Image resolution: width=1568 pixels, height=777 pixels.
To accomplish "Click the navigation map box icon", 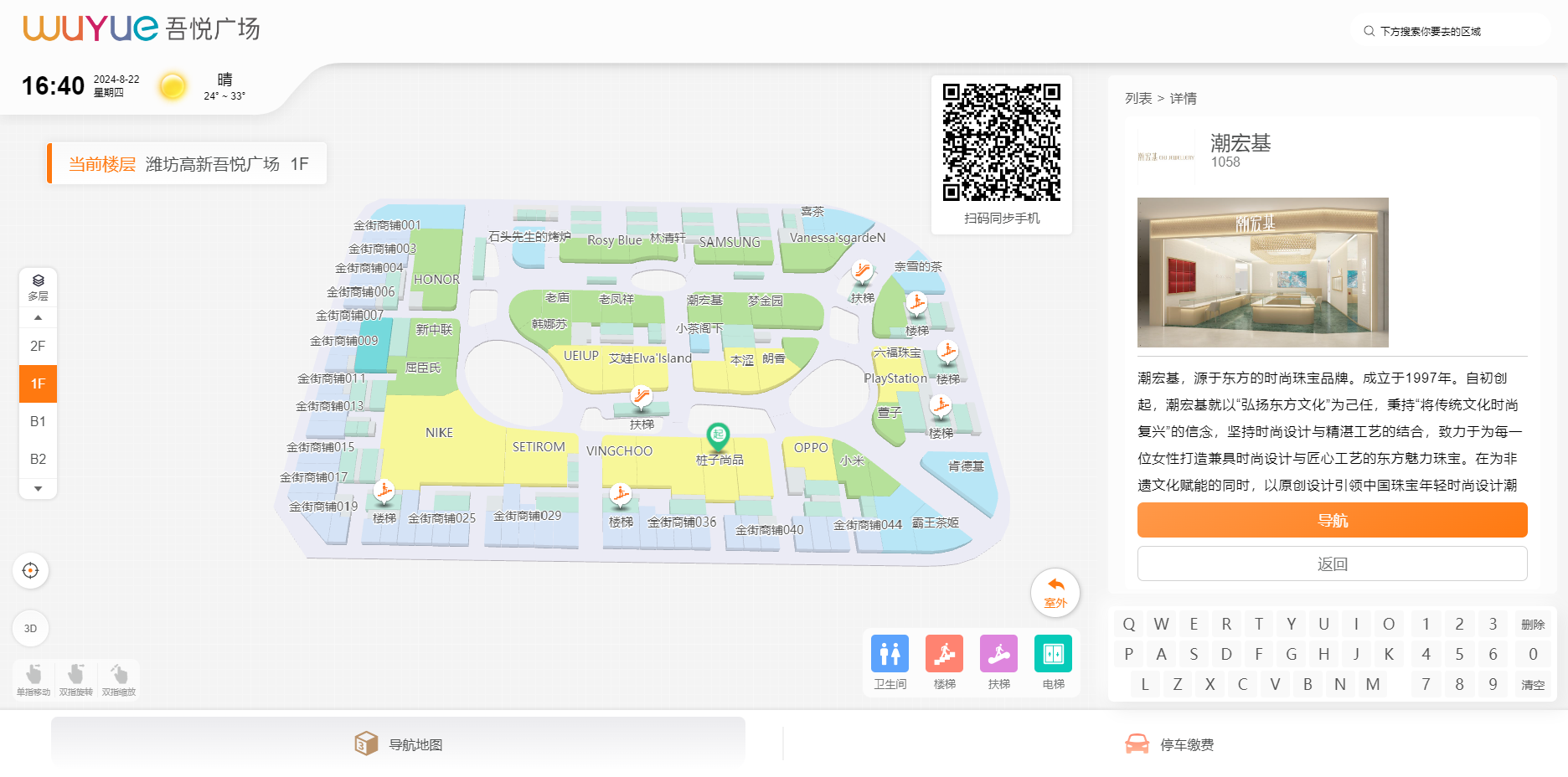I will [366, 744].
